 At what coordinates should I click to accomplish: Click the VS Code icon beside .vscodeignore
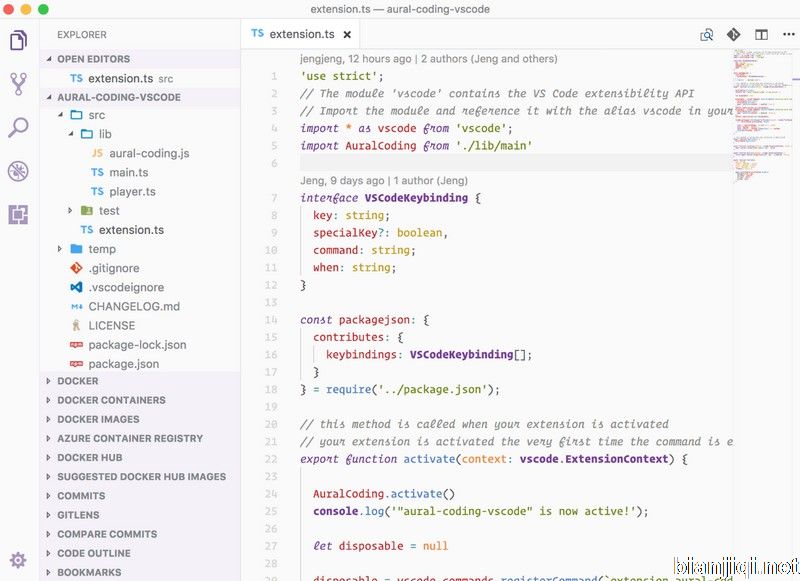click(76, 287)
